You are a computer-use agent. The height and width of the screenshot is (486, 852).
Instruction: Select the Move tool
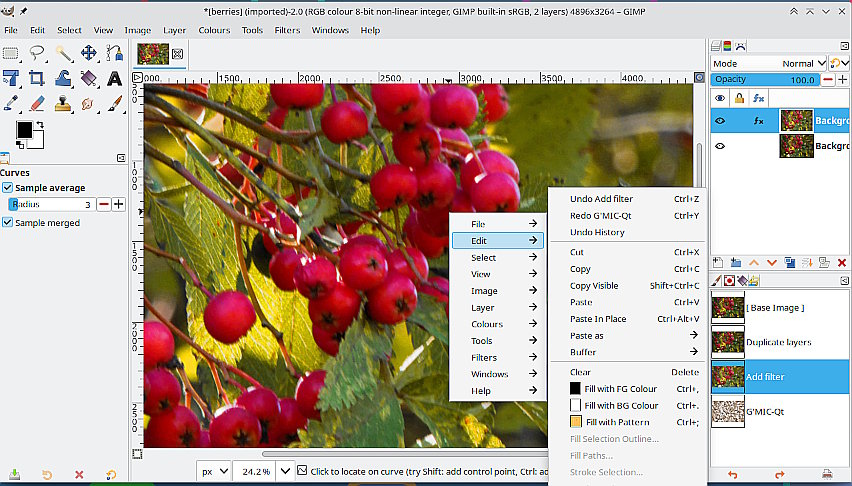click(x=88, y=54)
